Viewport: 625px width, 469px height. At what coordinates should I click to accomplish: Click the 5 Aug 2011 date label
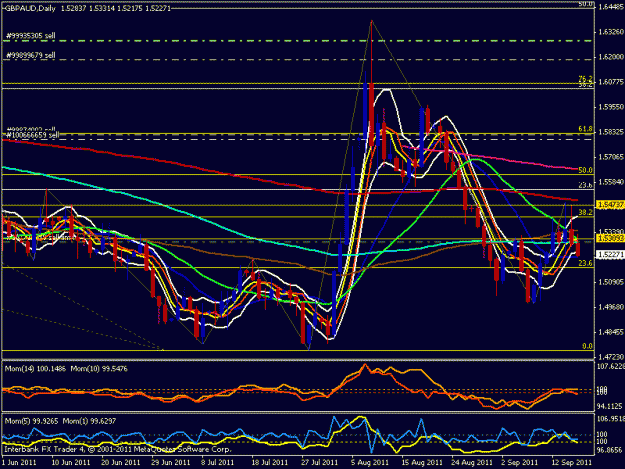(x=370, y=463)
